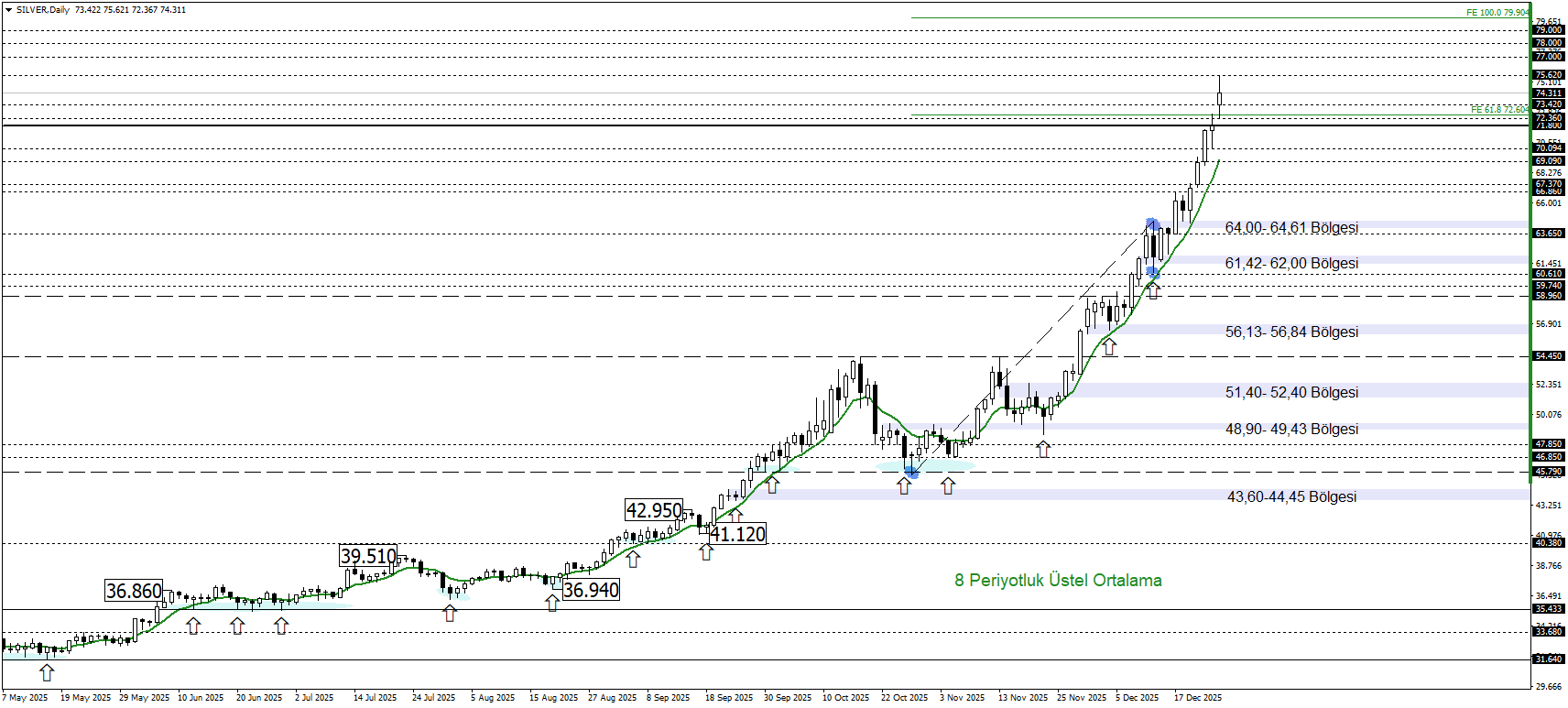Click the 29.666 price scale value
1568x708 pixels.
point(1549,686)
